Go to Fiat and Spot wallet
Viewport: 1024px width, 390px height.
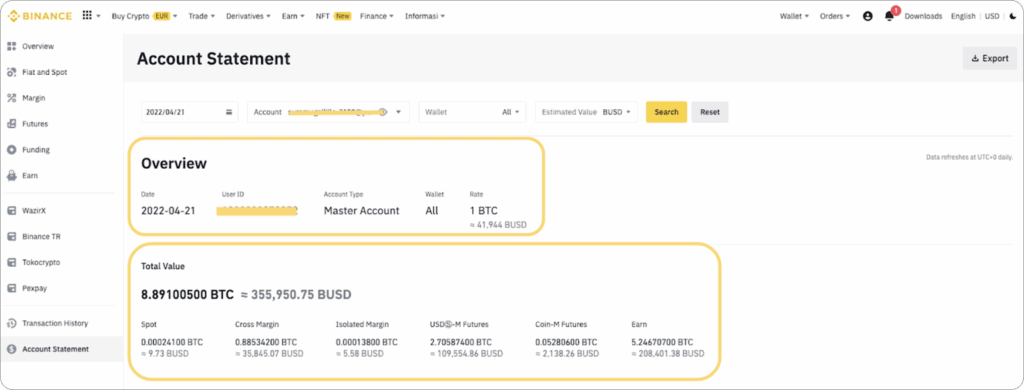click(x=44, y=72)
